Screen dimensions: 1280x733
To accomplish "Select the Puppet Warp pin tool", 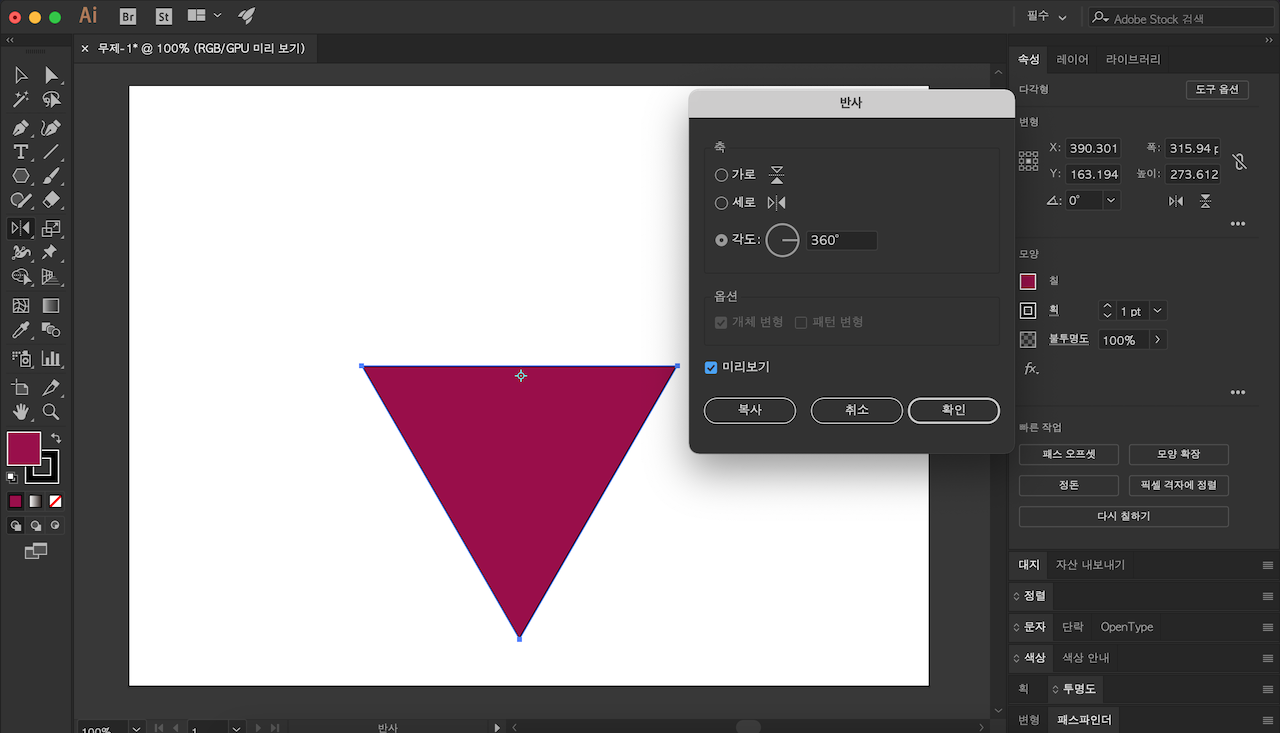I will tap(51, 253).
